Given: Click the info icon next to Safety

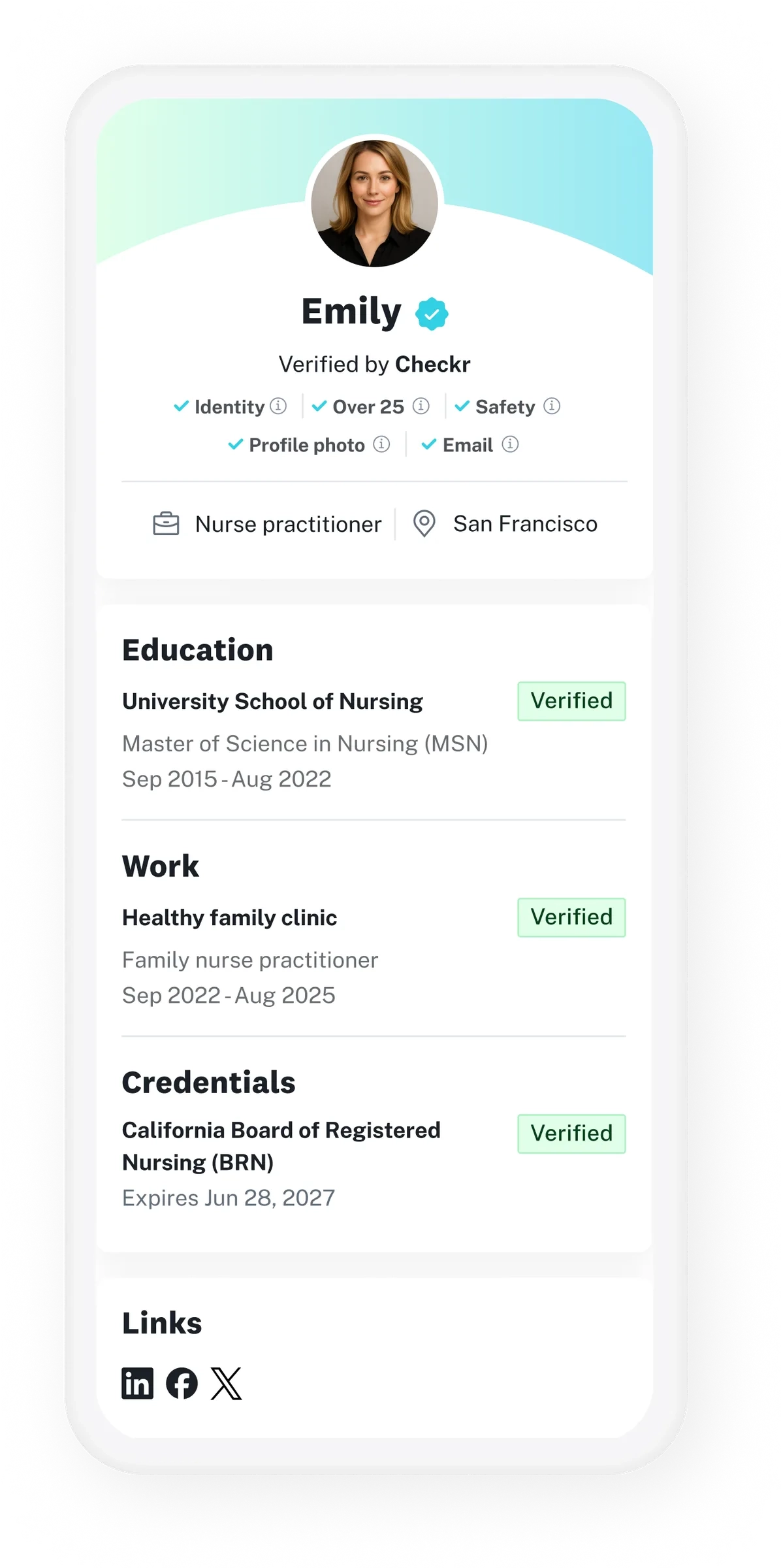Looking at the screenshot, I should click(x=552, y=406).
